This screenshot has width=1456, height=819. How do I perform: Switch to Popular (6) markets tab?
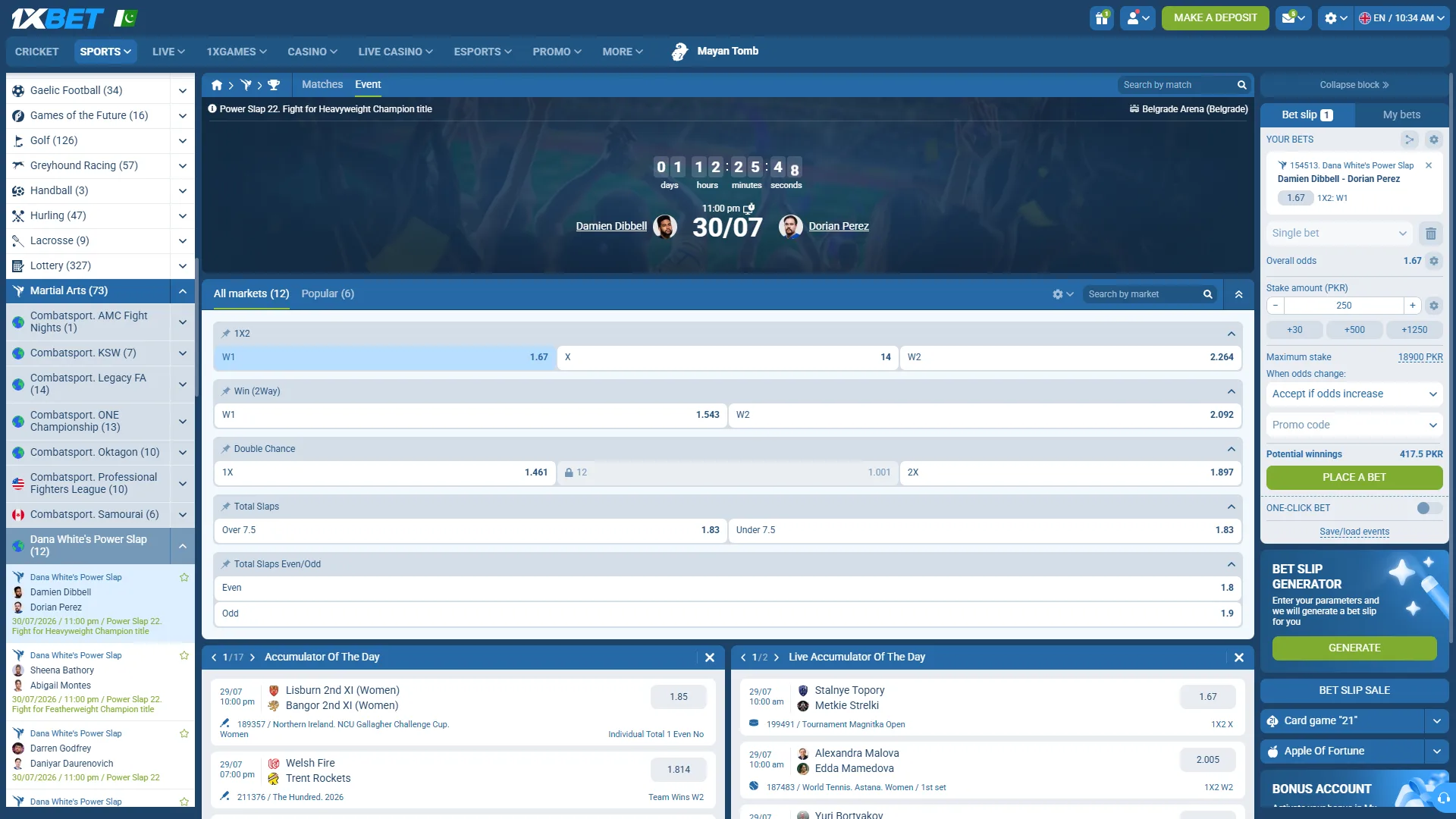coord(328,294)
